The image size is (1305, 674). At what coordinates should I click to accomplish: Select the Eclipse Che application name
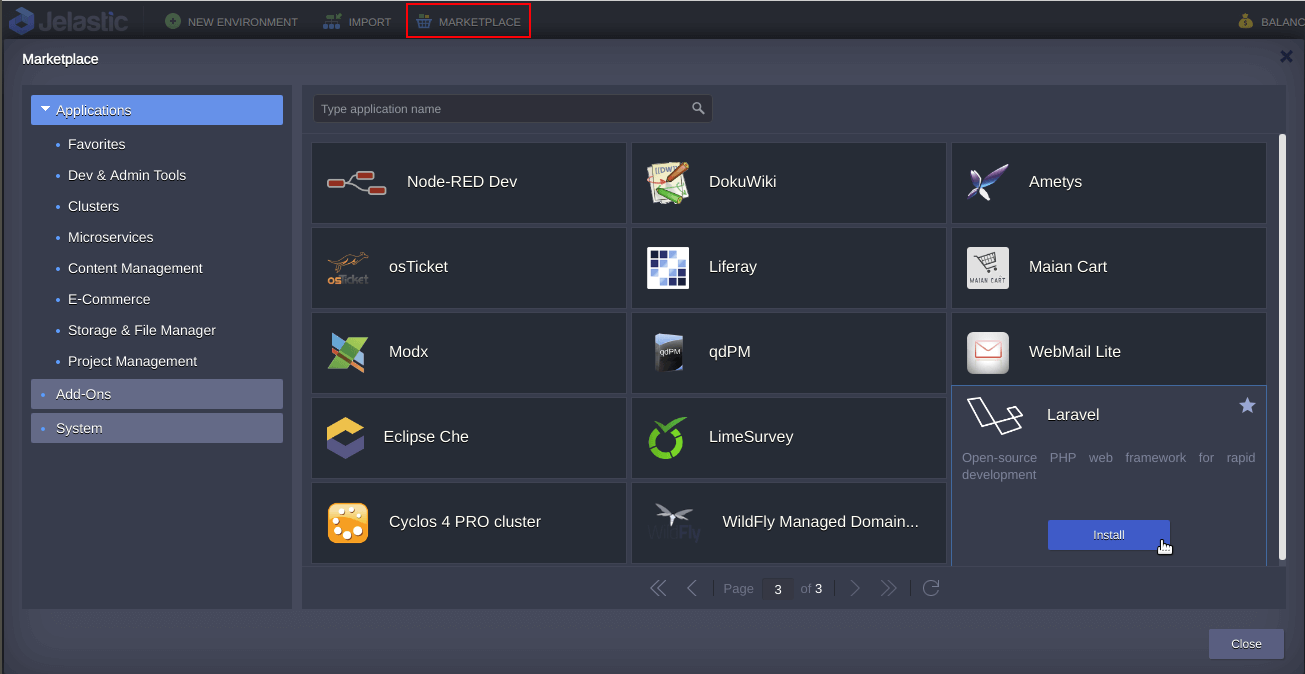tap(426, 437)
